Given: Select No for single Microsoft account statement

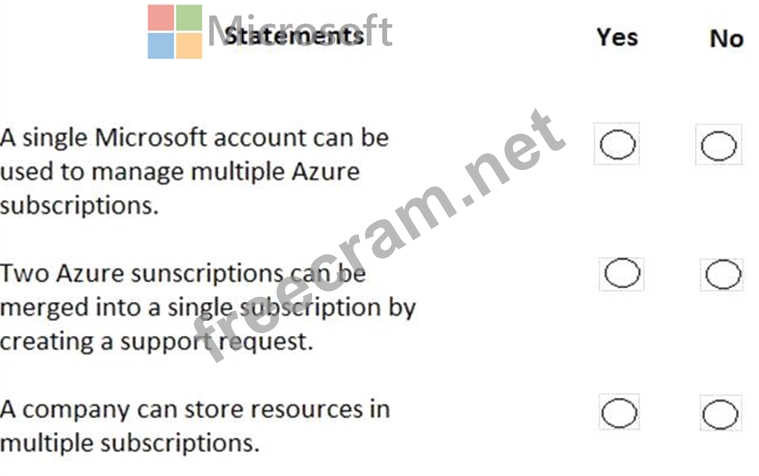Looking at the screenshot, I should click(718, 146).
